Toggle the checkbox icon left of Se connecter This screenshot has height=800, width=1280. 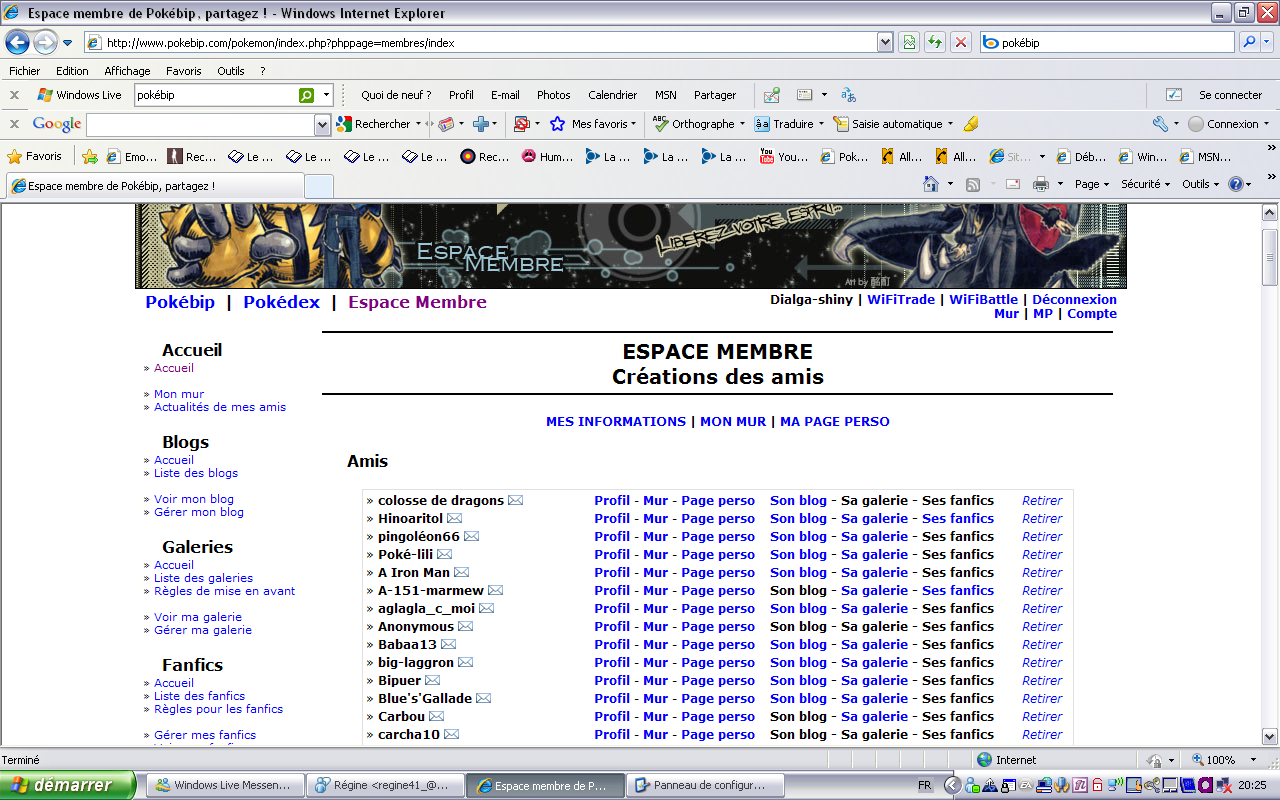1174,95
